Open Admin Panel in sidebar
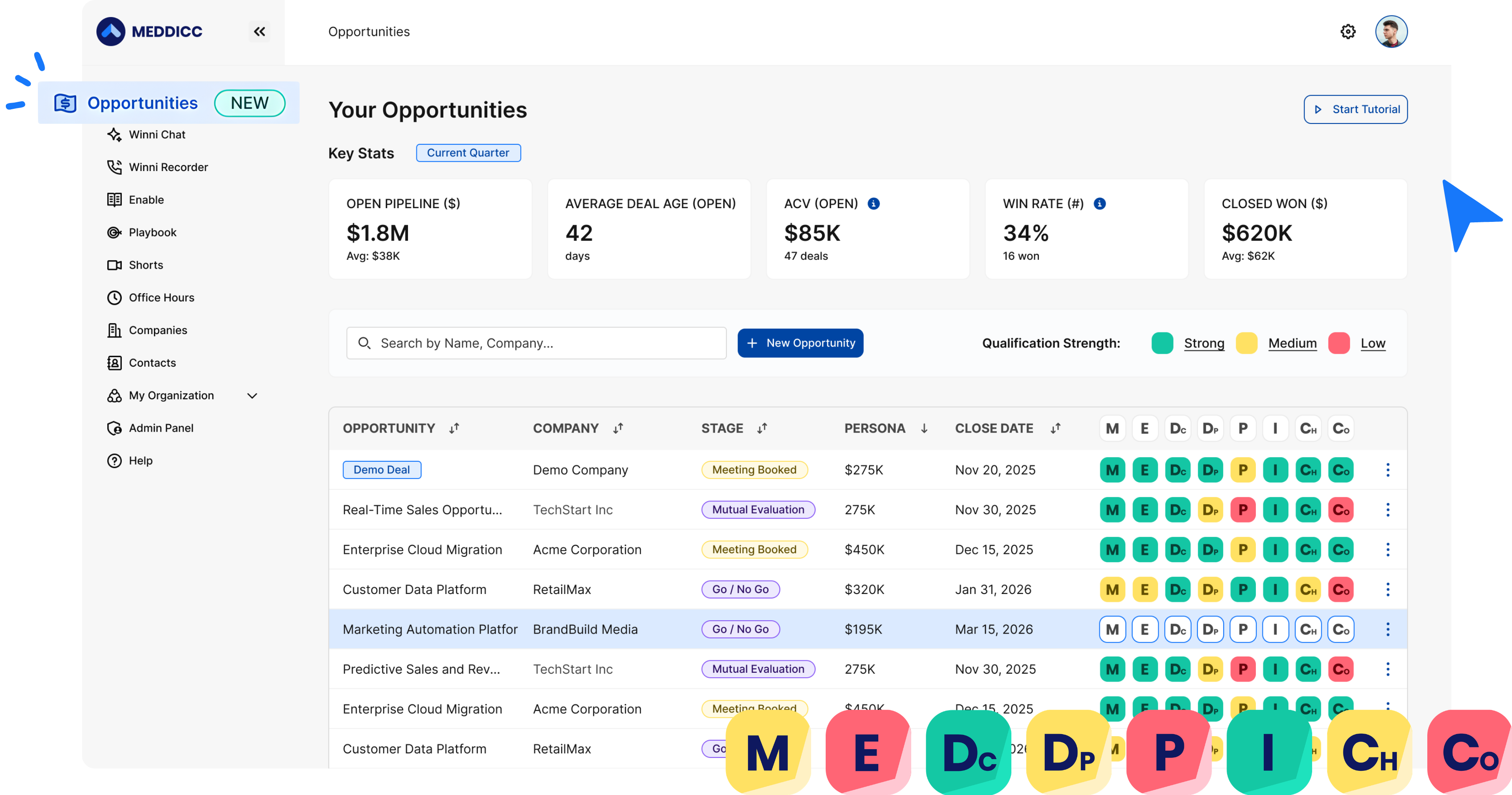This screenshot has height=795, width=1512. coord(161,428)
